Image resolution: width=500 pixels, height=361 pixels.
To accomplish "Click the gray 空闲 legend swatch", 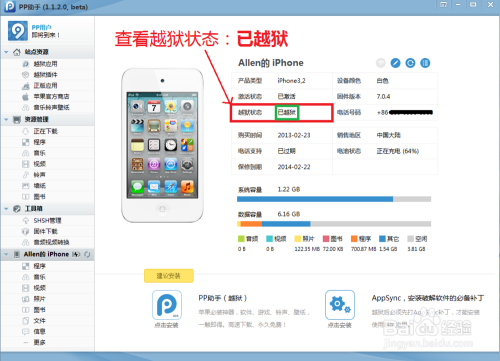I will [411, 239].
